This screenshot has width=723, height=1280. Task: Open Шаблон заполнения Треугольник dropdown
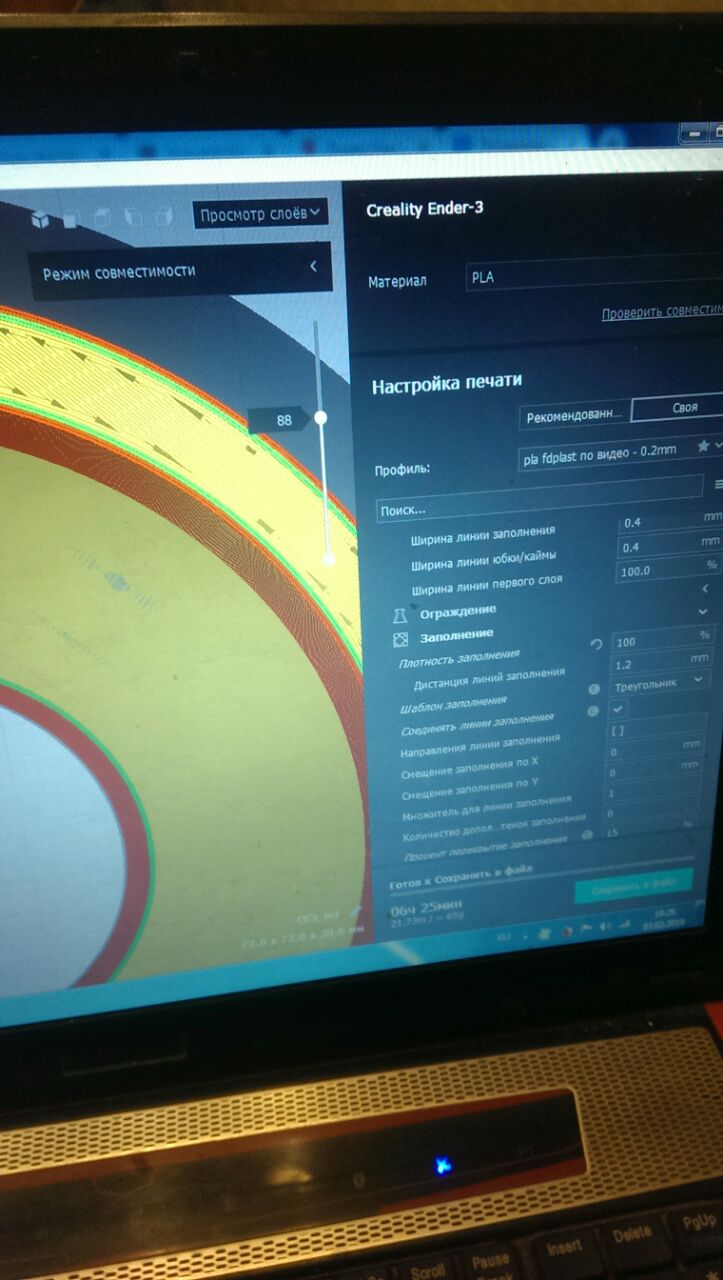[658, 682]
